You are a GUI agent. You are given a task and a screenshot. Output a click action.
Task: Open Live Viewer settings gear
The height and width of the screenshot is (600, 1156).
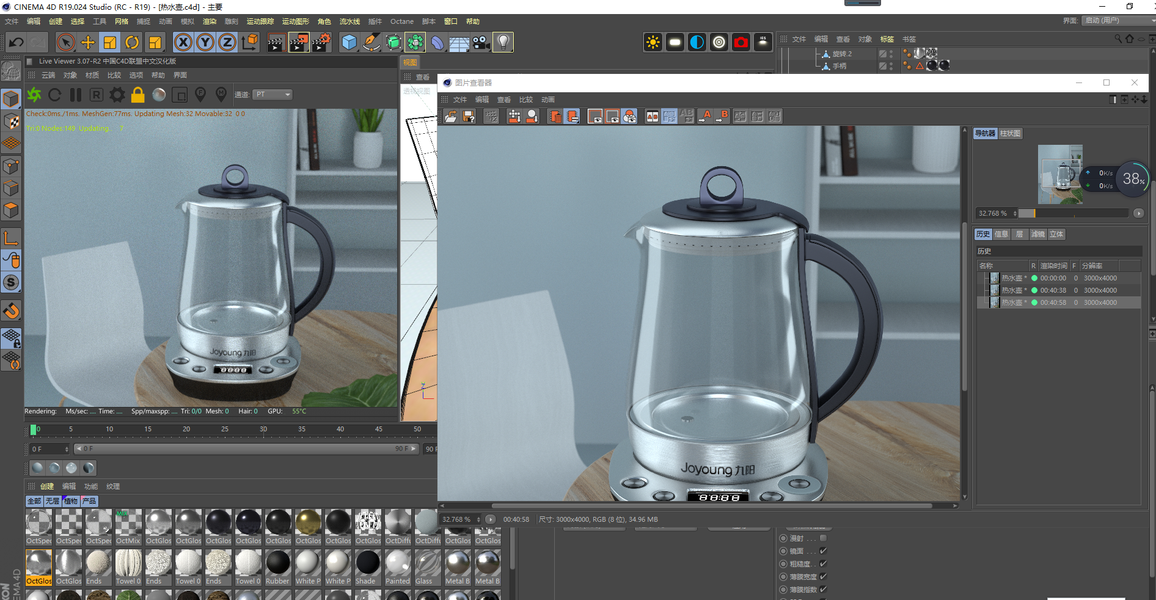coord(116,94)
